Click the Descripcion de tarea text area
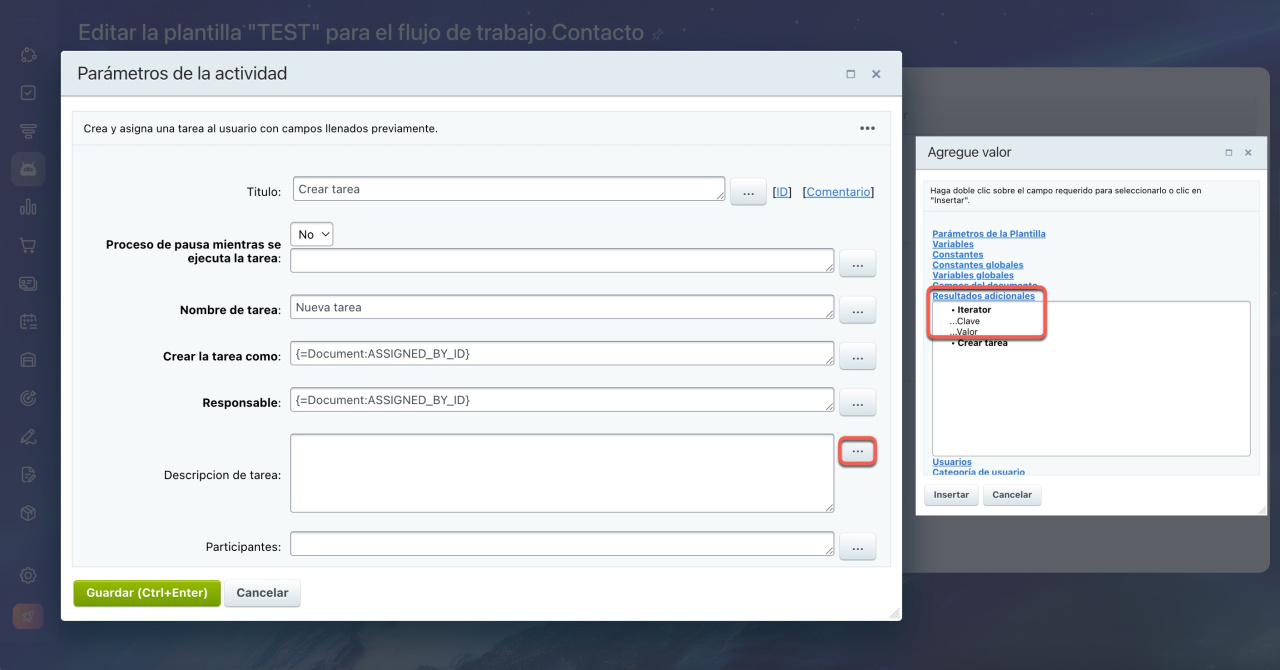Viewport: 1280px width, 670px height. pyautogui.click(x=562, y=473)
